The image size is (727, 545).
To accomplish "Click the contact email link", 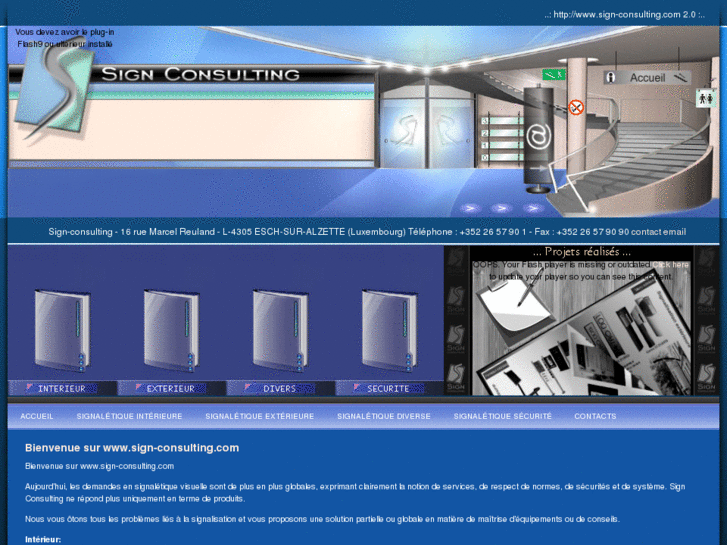I will click(658, 232).
